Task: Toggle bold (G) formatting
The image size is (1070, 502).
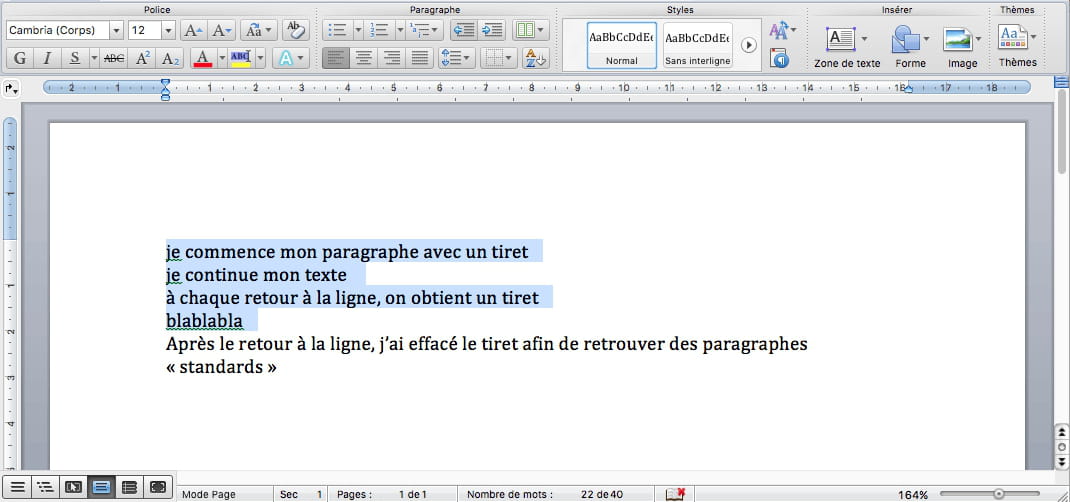Action: 20,58
